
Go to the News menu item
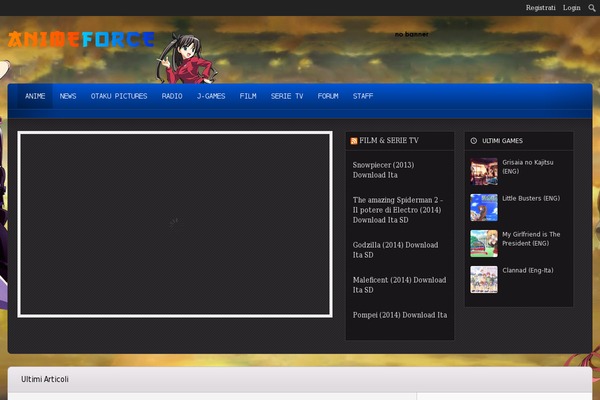click(x=68, y=96)
